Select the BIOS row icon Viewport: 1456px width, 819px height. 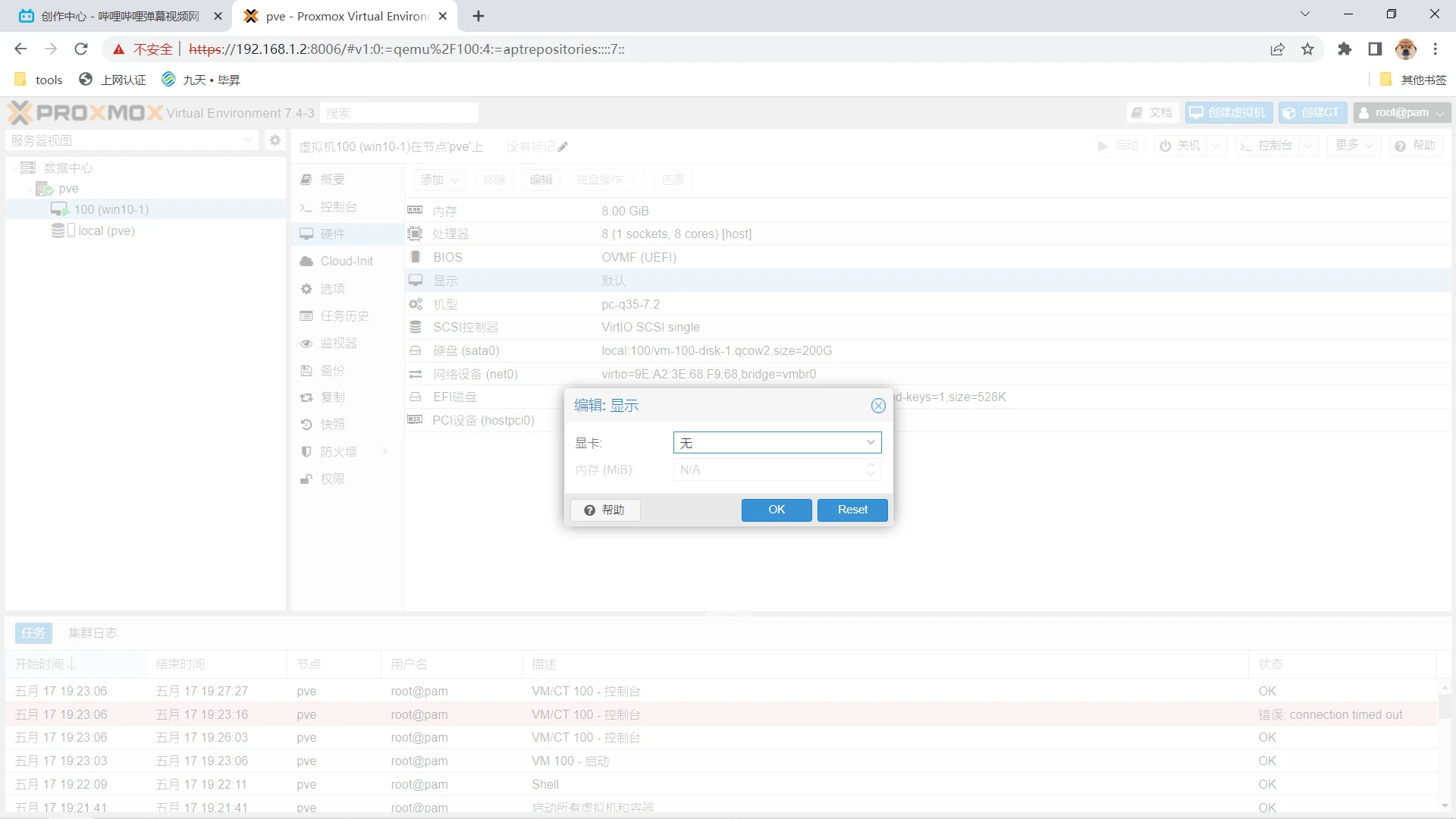click(415, 257)
